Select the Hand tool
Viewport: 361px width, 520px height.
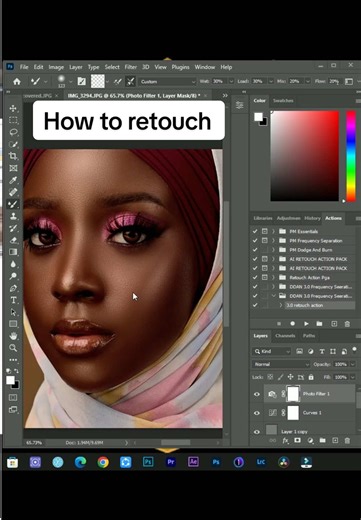click(x=13, y=336)
